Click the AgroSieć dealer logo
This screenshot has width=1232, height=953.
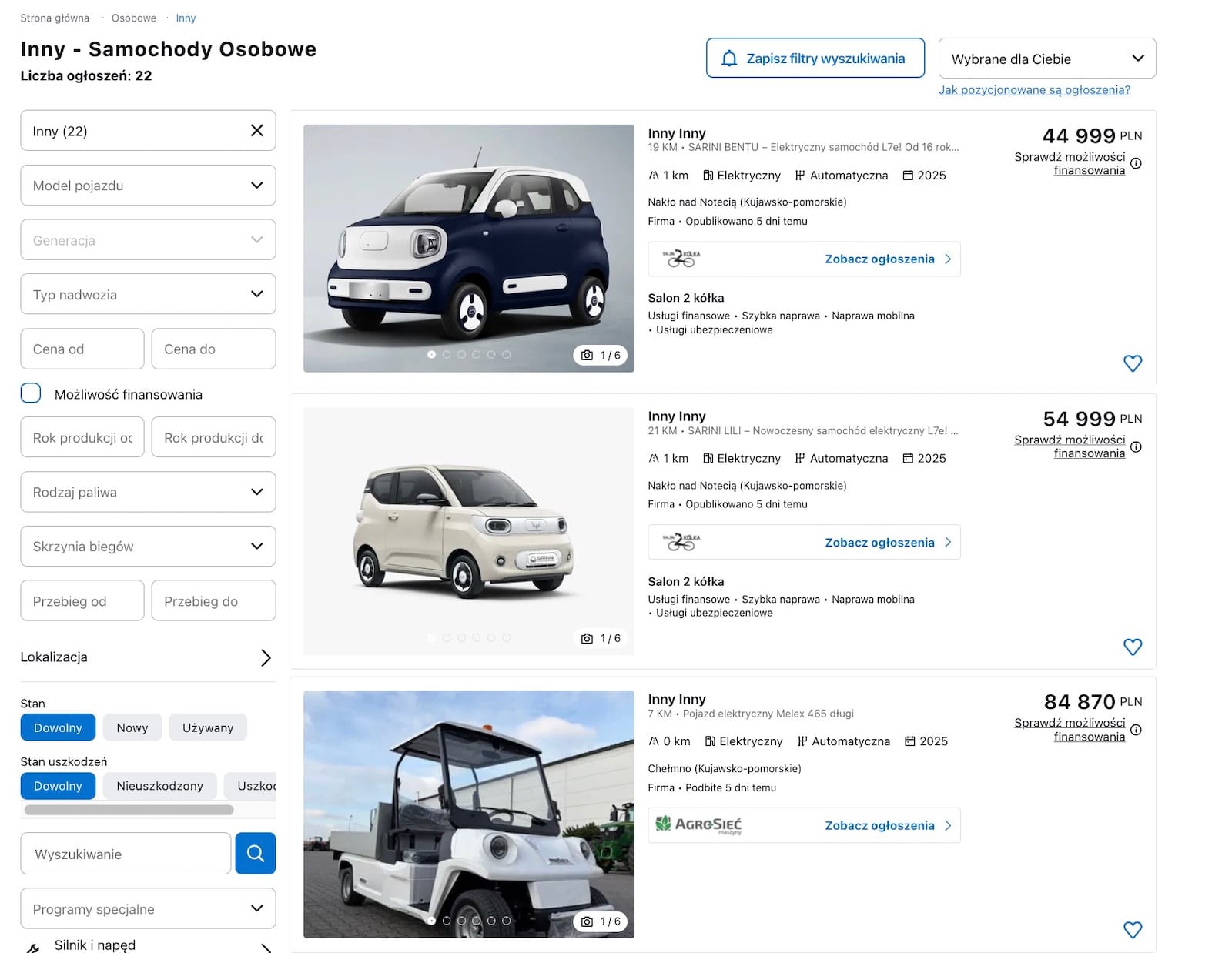tap(698, 825)
